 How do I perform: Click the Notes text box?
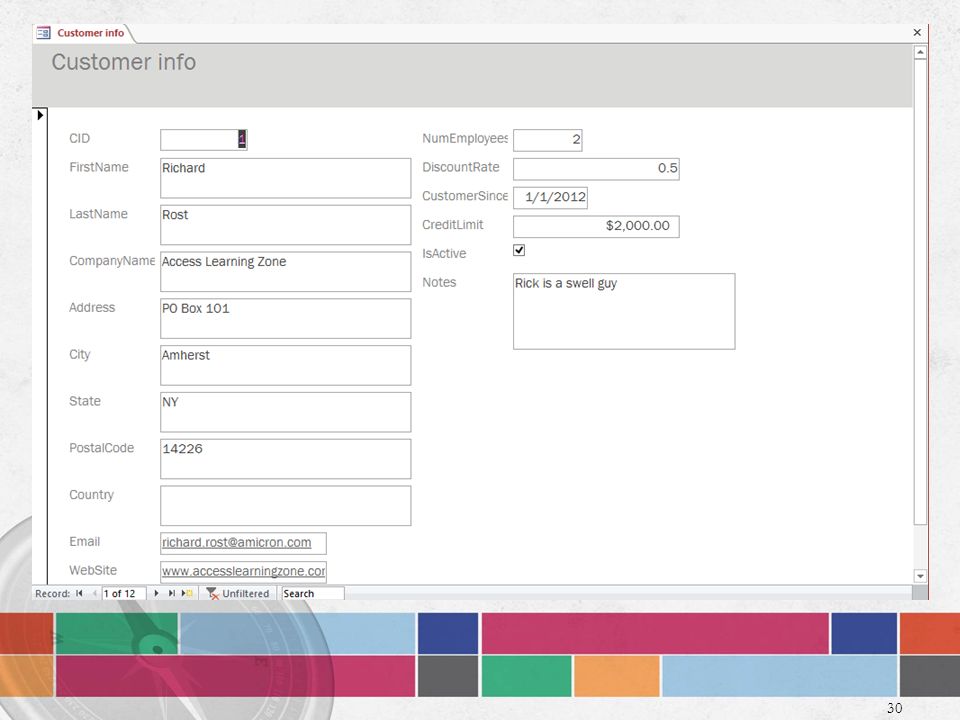tap(624, 311)
